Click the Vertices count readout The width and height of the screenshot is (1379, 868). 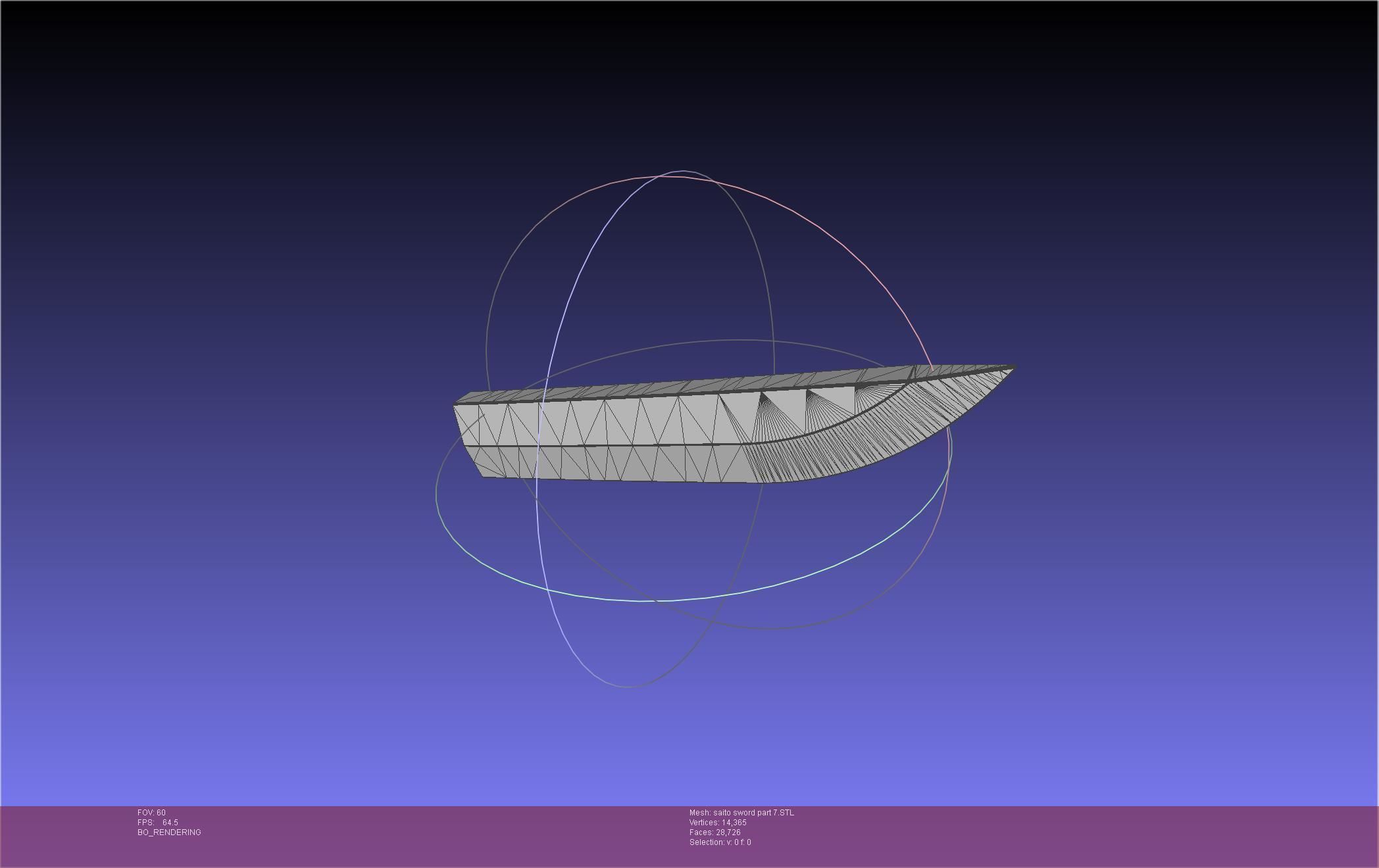[x=718, y=823]
